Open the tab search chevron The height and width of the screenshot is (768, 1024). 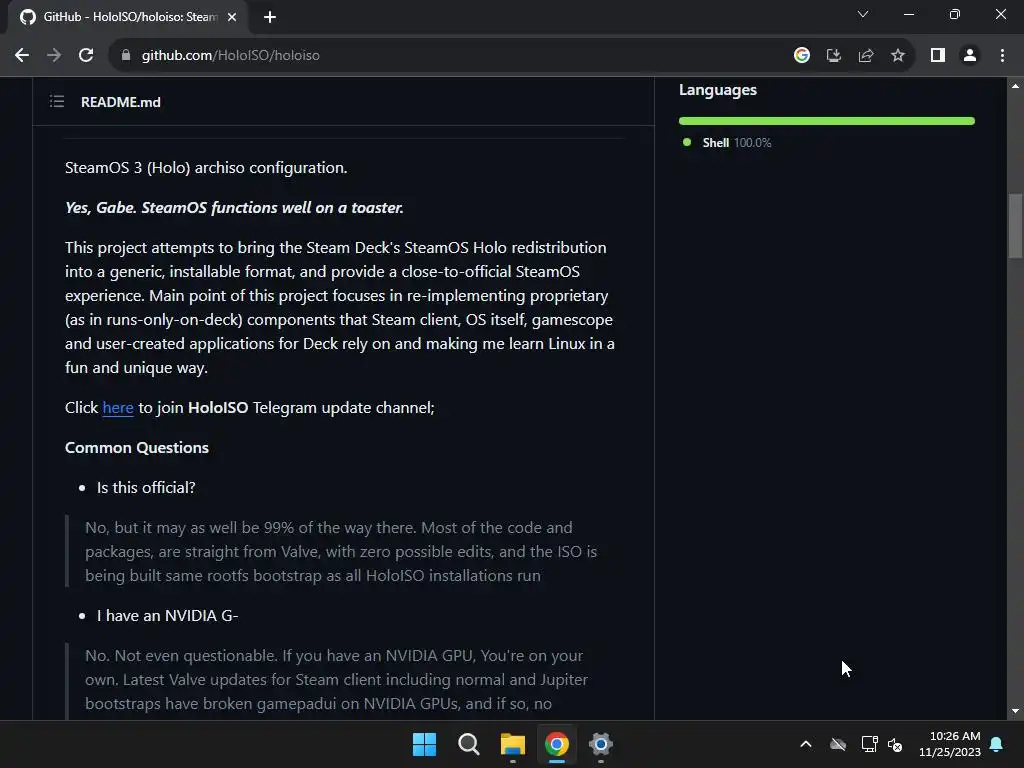pos(863,14)
